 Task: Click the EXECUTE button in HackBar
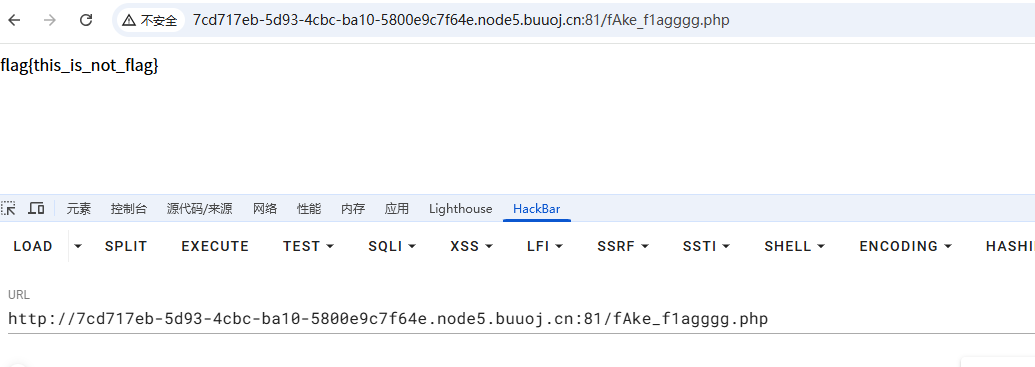pos(215,246)
